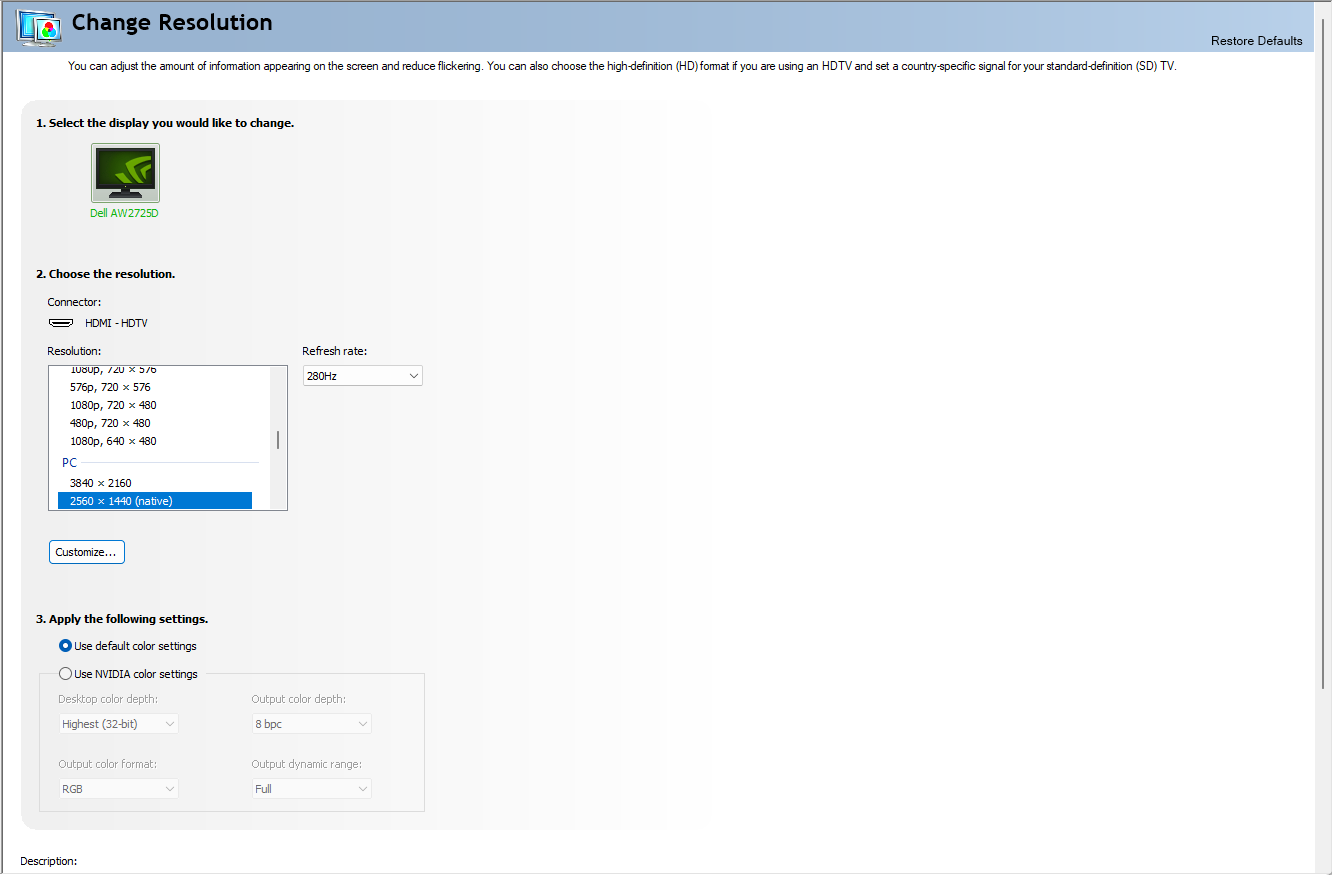
Task: Select 2560 × 1440 (native) resolution
Action: coord(155,501)
